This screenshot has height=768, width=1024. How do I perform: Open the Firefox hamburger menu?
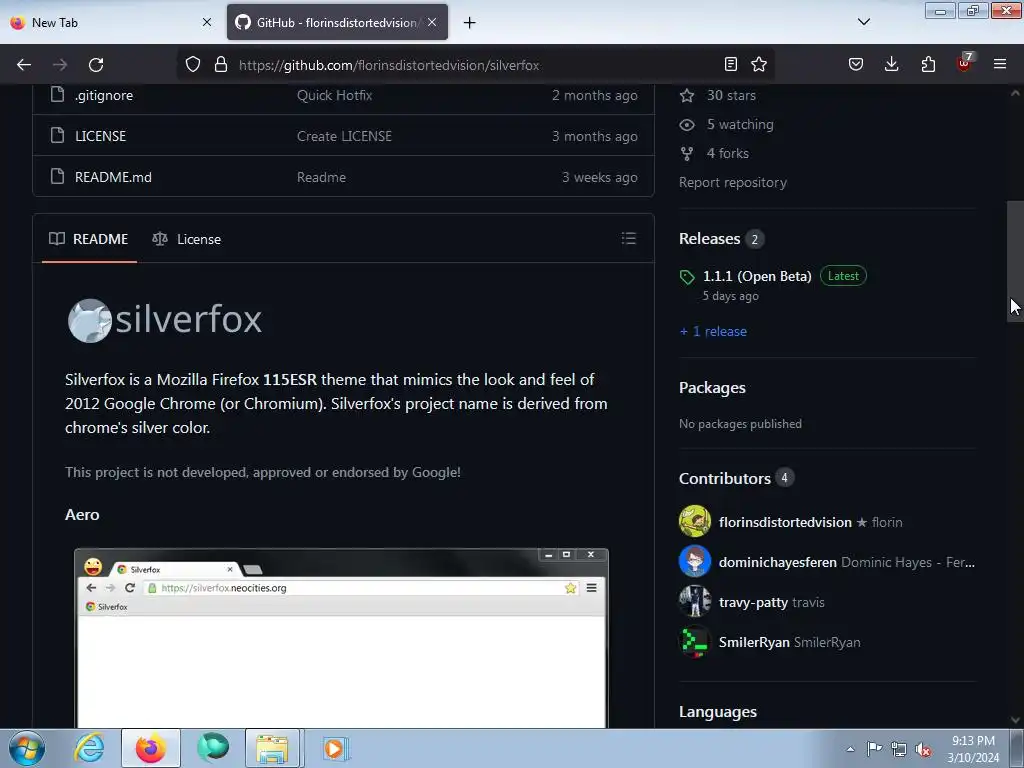tap(1000, 64)
